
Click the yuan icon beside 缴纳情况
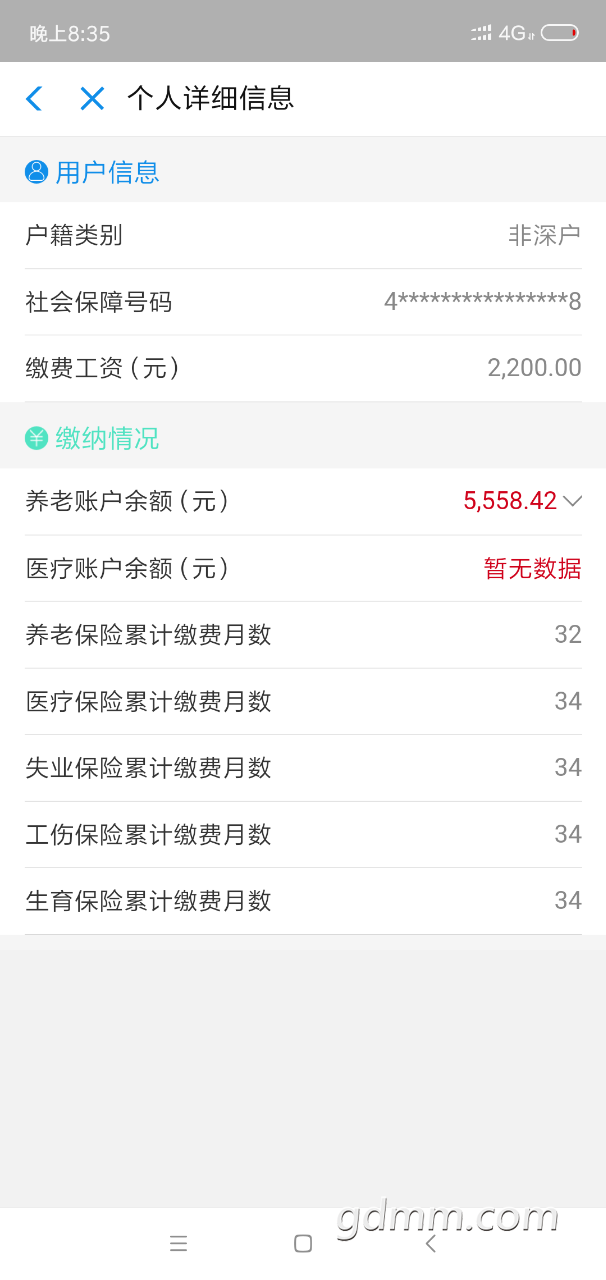coord(37,438)
